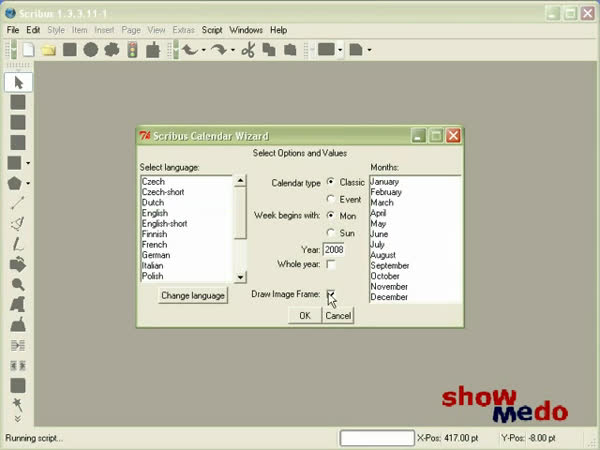This screenshot has width=600, height=450.
Task: Click the empty status bar field
Action: [377, 438]
